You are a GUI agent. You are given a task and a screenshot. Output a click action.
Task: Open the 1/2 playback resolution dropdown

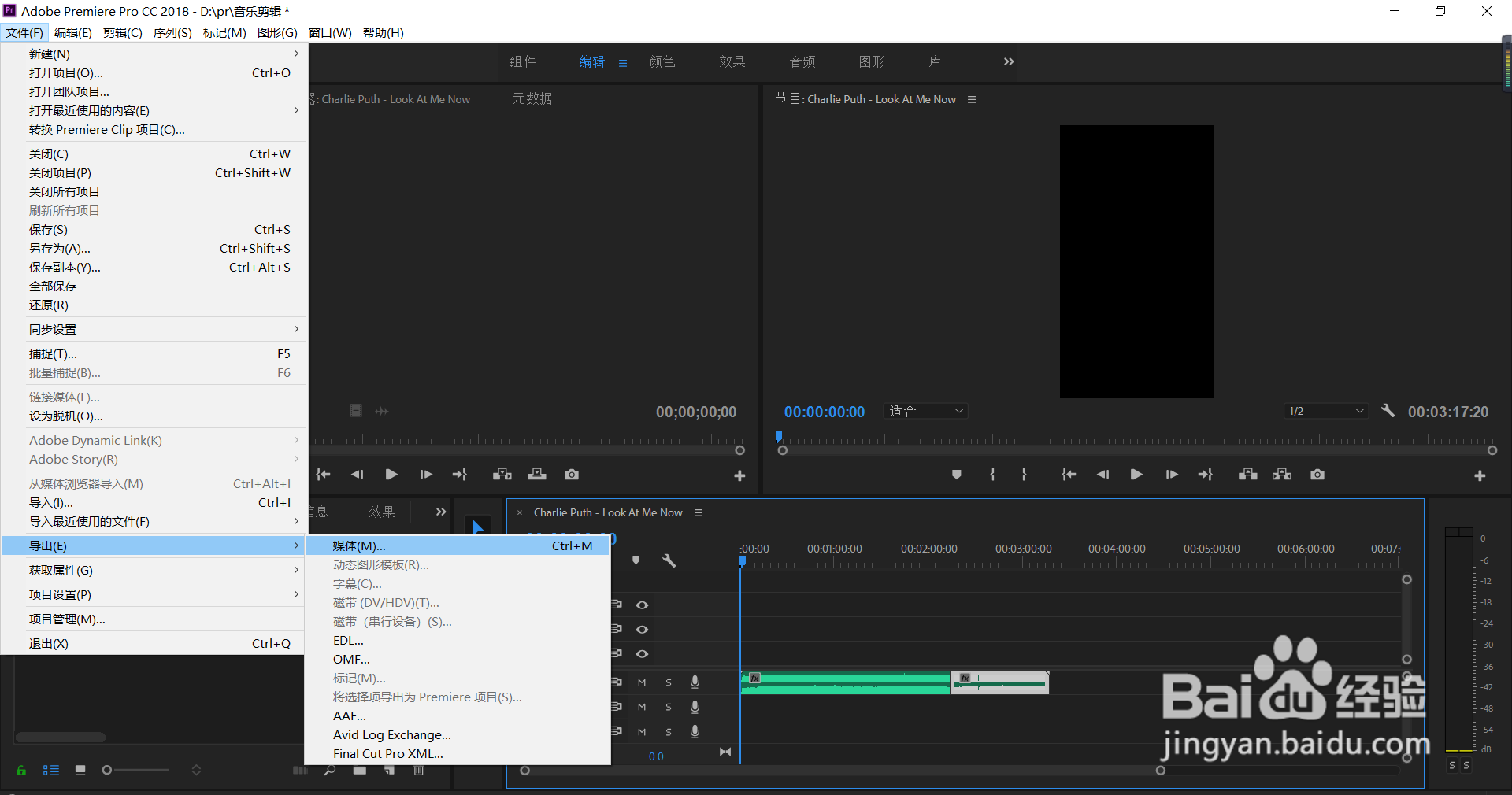click(x=1326, y=411)
